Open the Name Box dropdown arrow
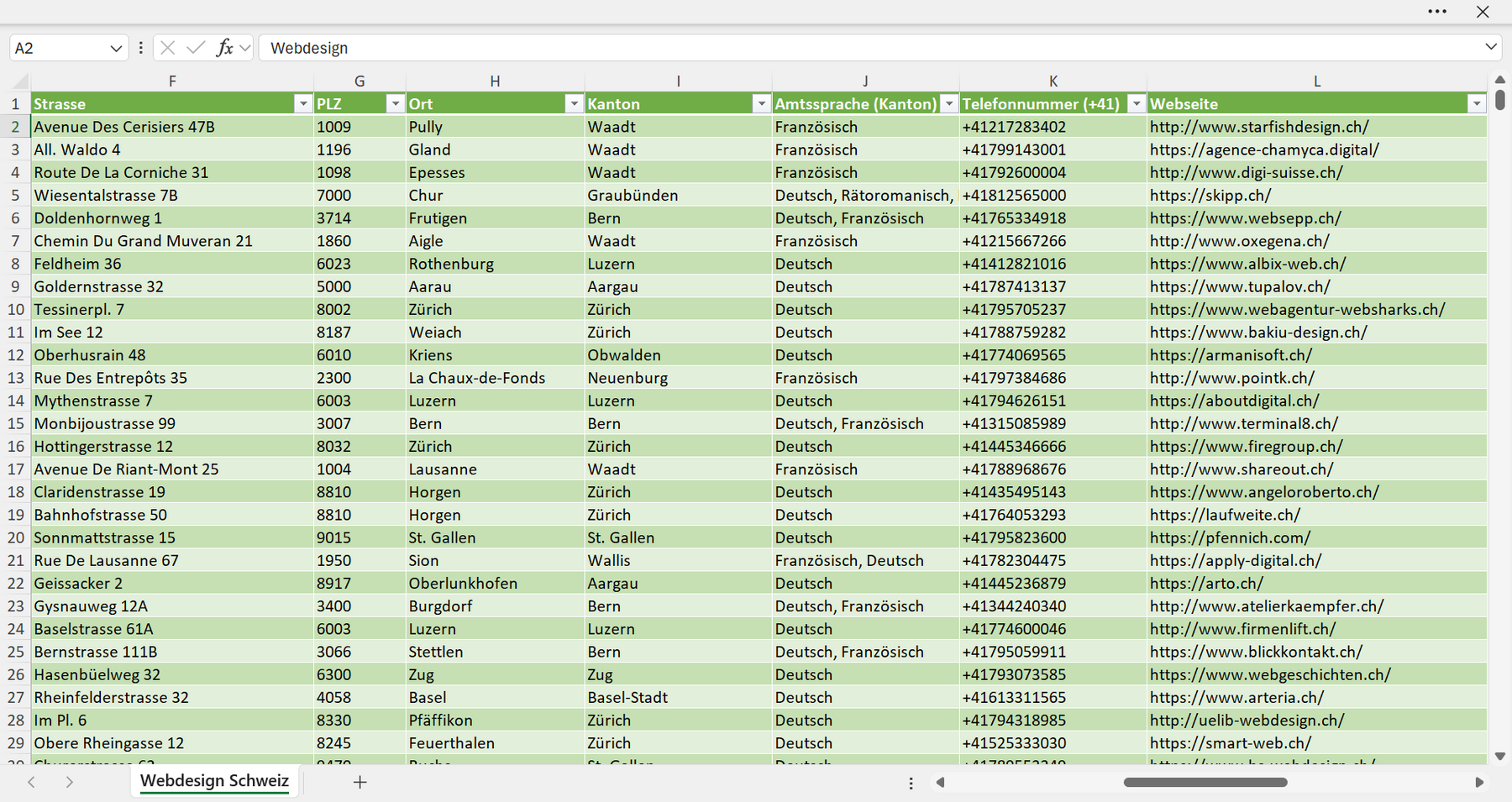This screenshot has width=1512, height=802. coord(116,49)
